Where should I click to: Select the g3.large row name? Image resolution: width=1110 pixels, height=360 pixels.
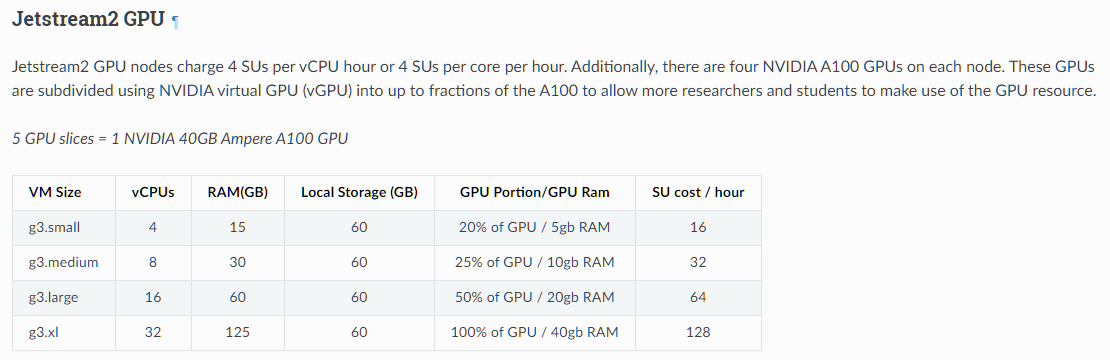[x=54, y=298]
